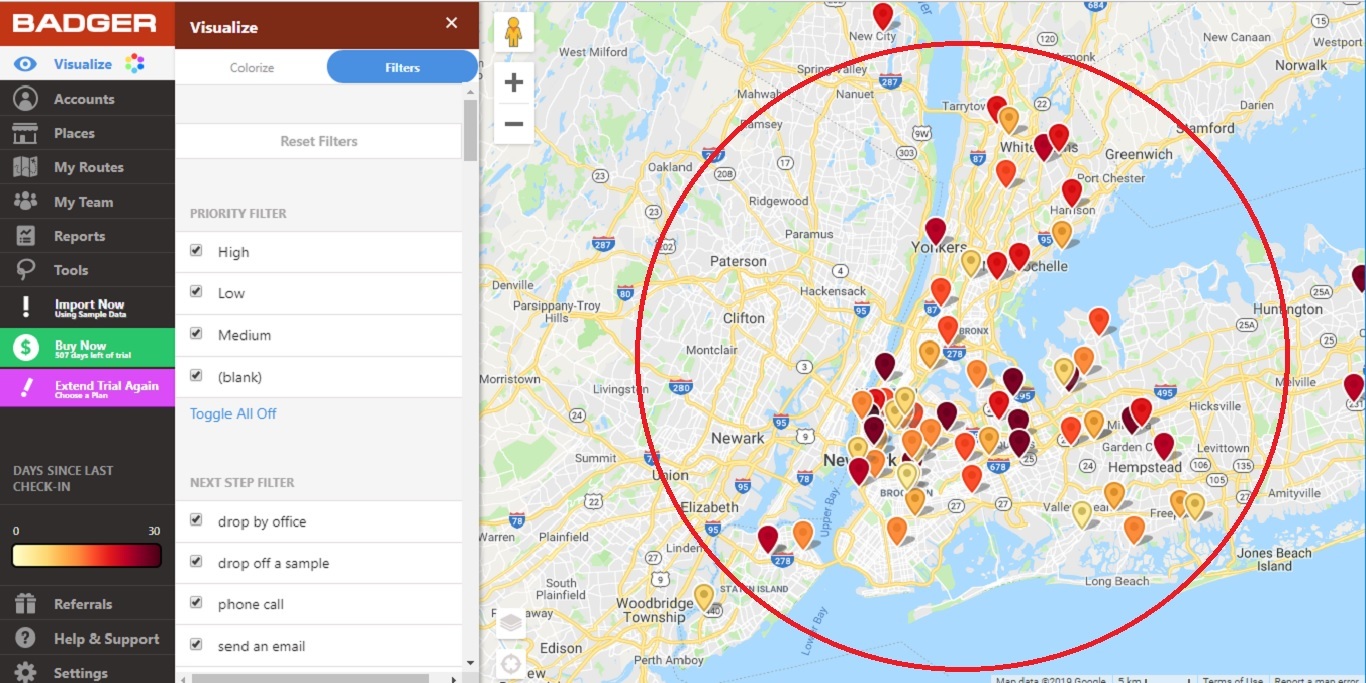The image size is (1366, 683).
Task: Select the Filters tab
Action: (x=401, y=67)
